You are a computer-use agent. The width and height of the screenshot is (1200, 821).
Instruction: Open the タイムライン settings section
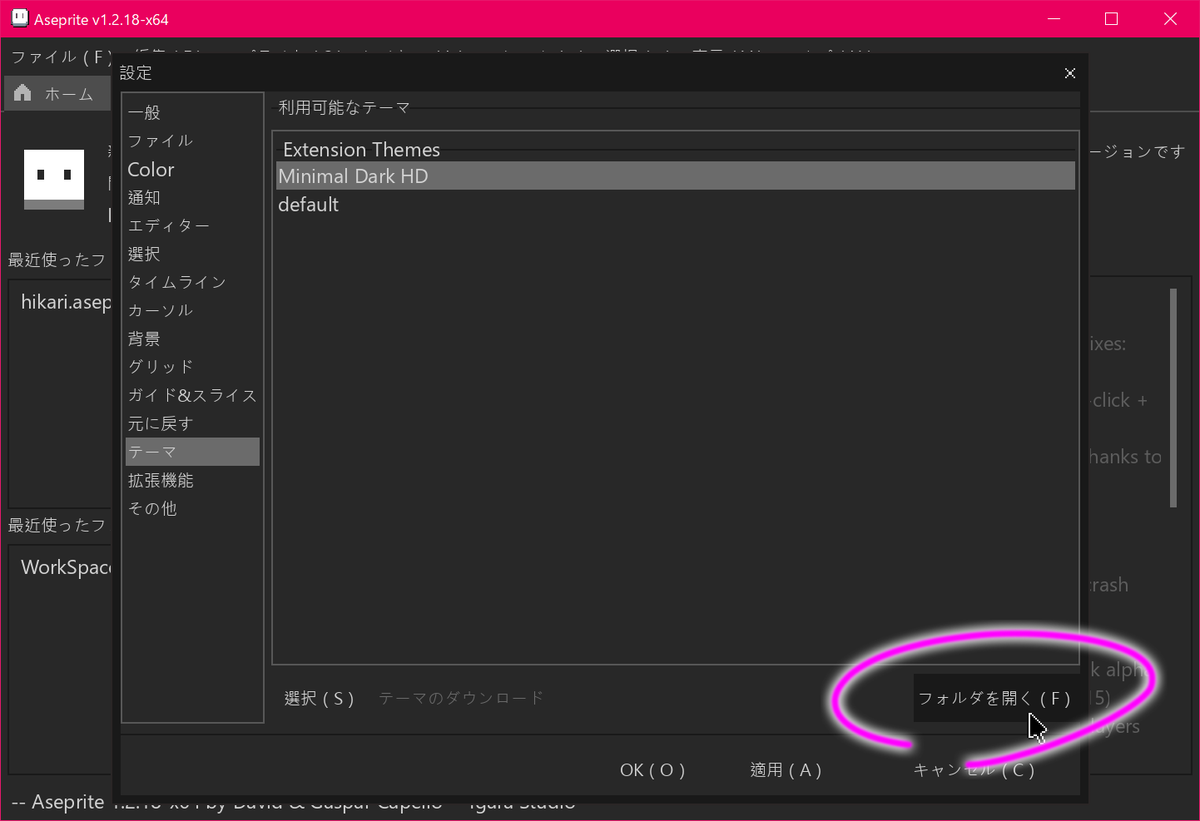[176, 282]
